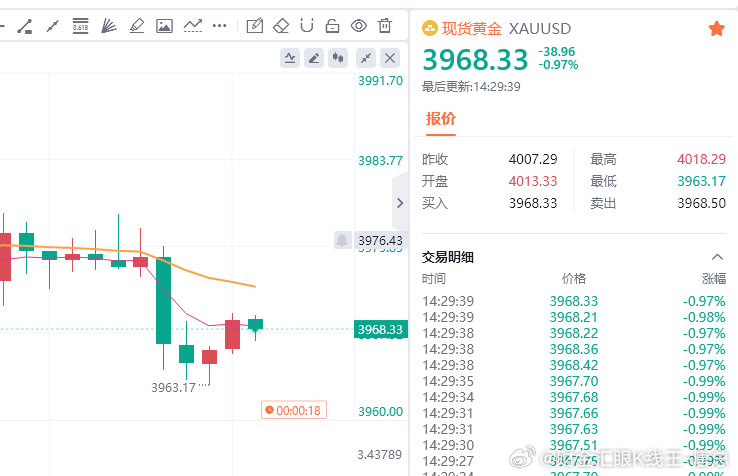This screenshot has height=476, width=738.
Task: Select the eraser tool
Action: (281, 25)
